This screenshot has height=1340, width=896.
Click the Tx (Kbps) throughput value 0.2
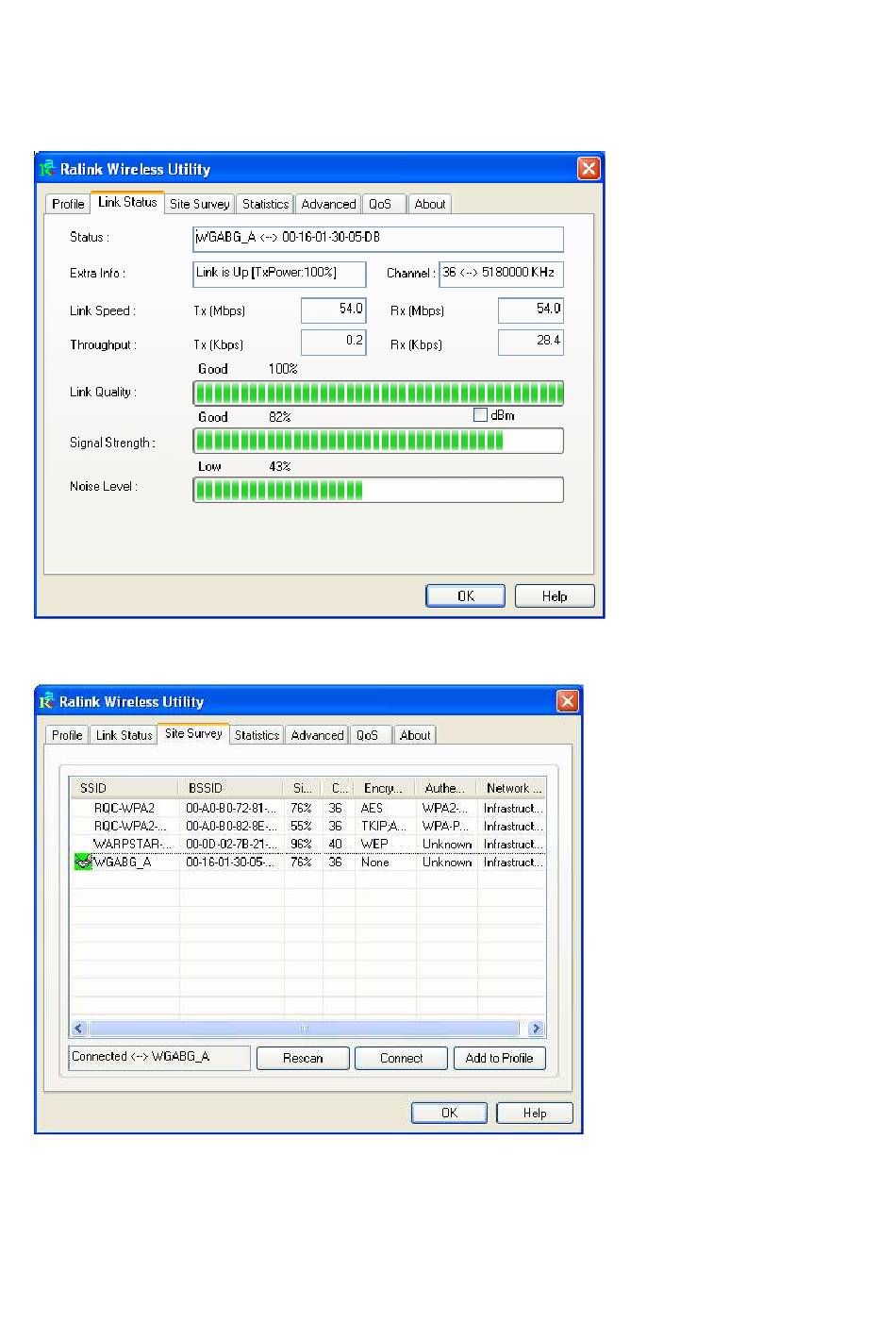pyautogui.click(x=333, y=342)
